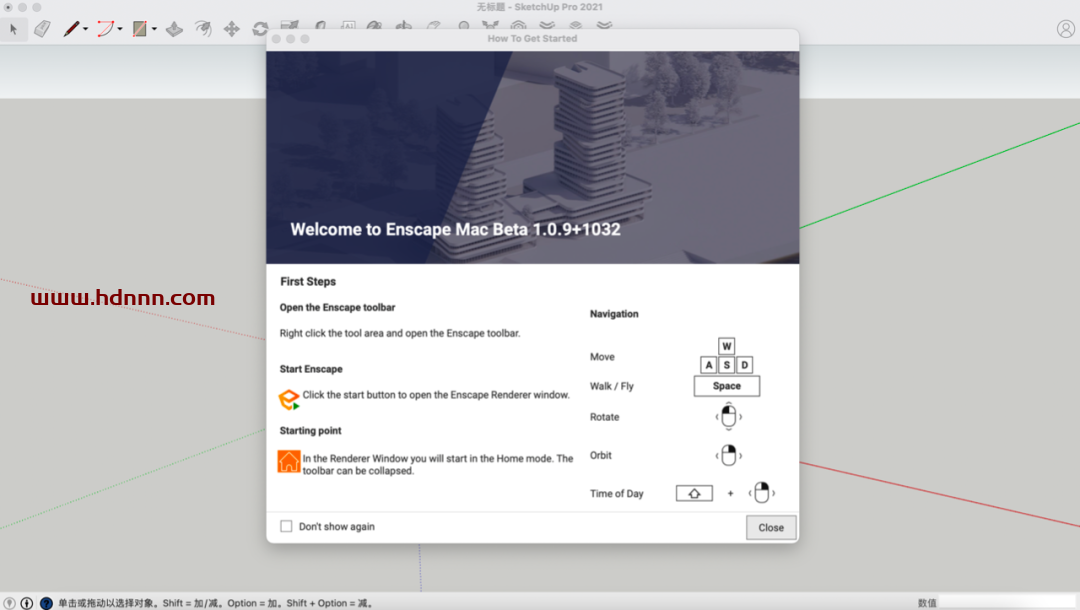This screenshot has height=610, width=1080.
Task: Select the Rectangle shape tool
Action: (x=140, y=29)
